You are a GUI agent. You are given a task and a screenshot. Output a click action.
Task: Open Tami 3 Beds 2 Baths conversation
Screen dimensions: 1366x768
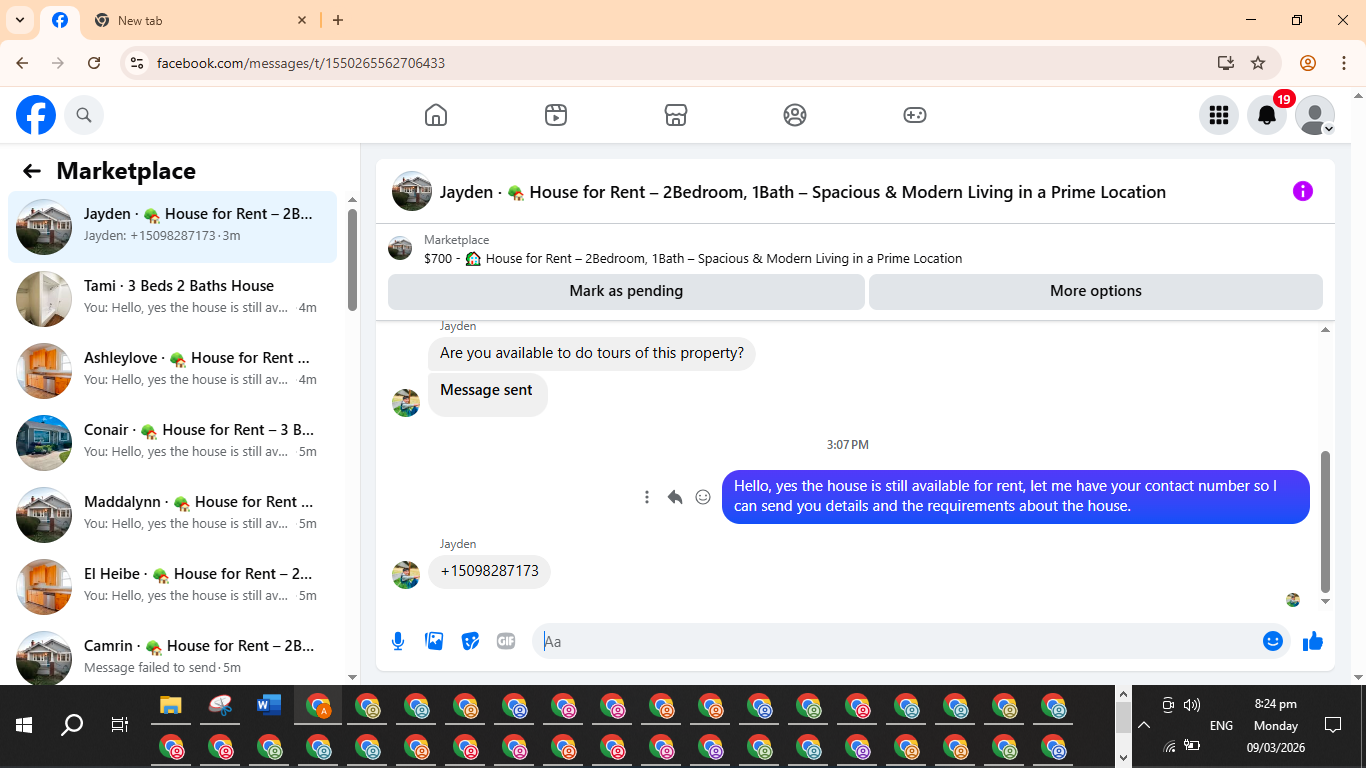173,299
